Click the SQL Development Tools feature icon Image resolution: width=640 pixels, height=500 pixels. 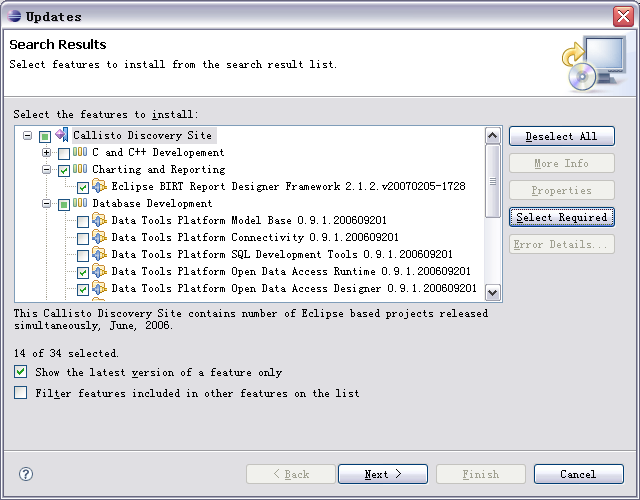pos(99,254)
